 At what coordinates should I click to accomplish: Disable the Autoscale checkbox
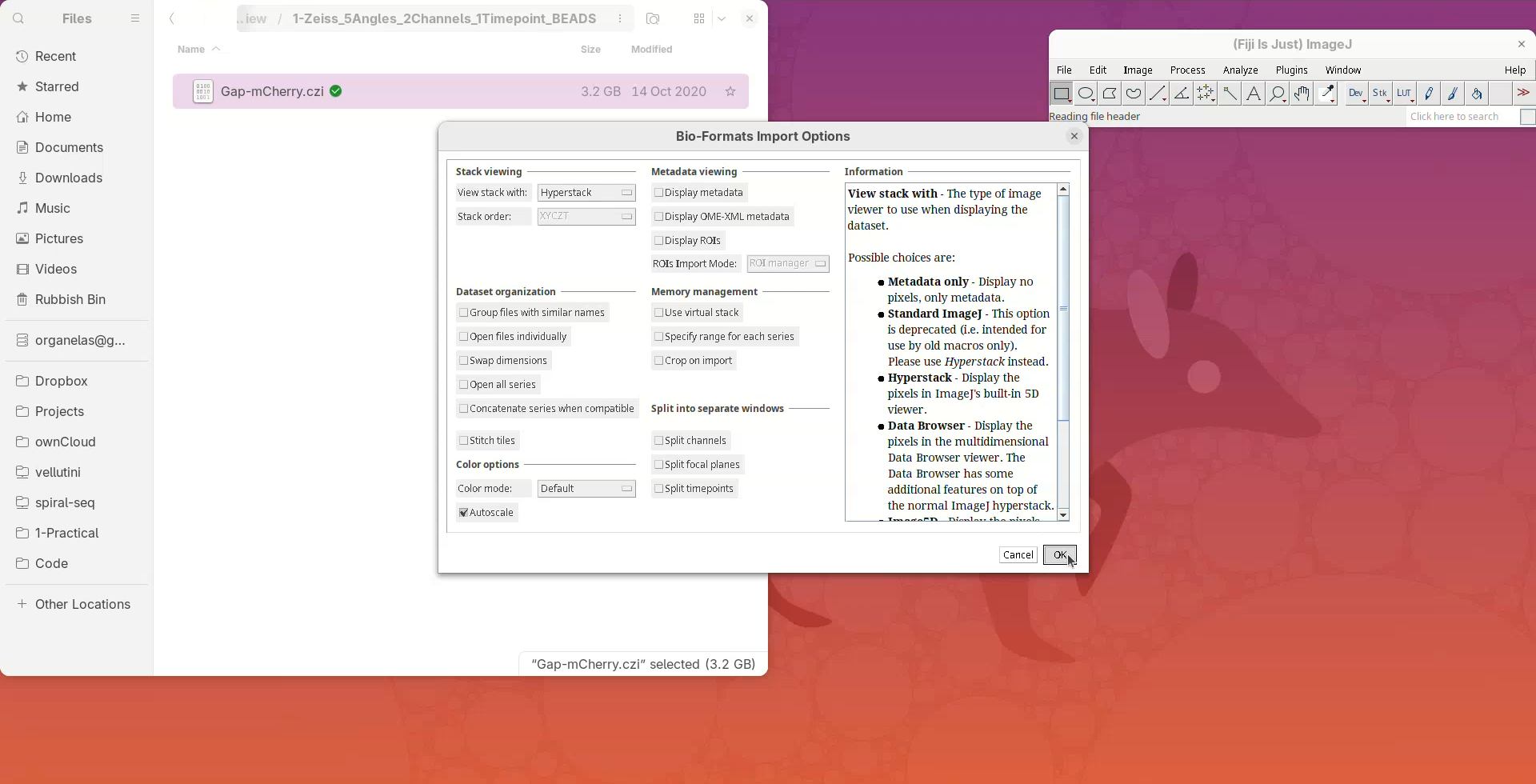coord(464,513)
